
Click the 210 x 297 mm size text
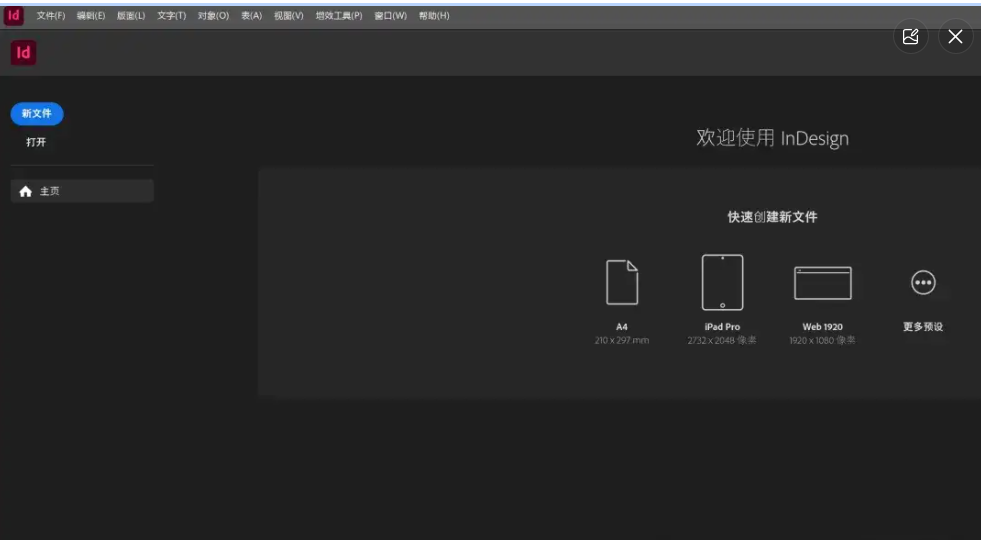coord(622,340)
